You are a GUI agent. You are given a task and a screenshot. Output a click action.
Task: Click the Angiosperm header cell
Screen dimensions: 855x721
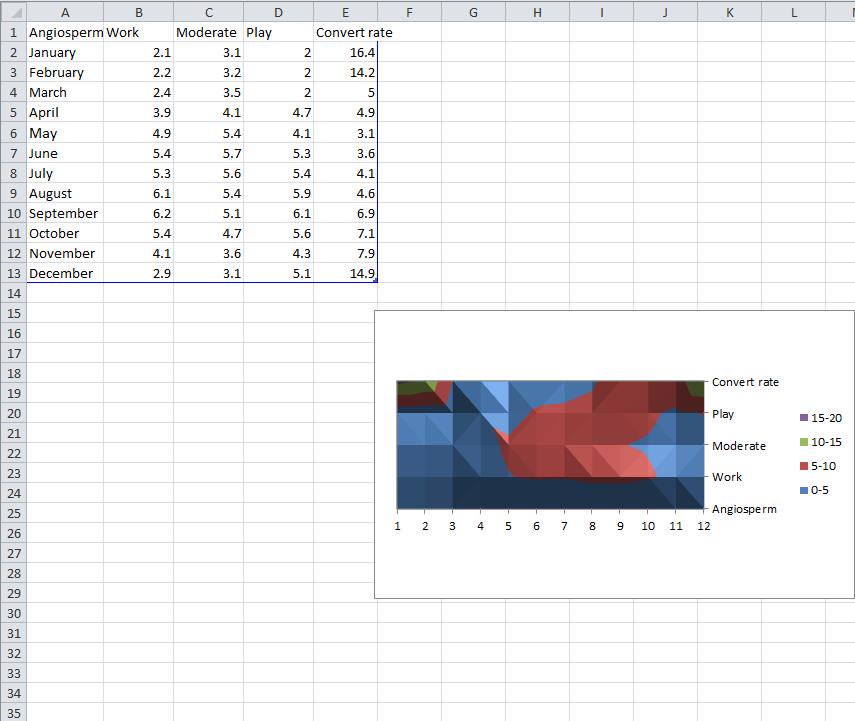tap(65, 32)
